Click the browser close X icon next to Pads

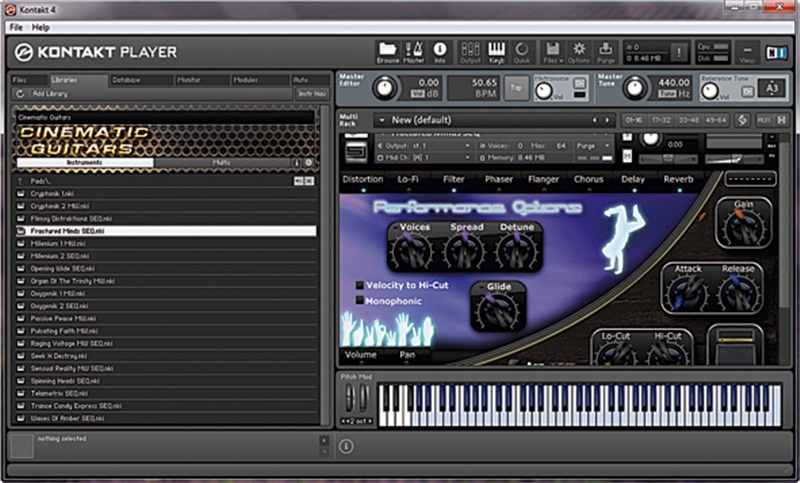[309, 181]
